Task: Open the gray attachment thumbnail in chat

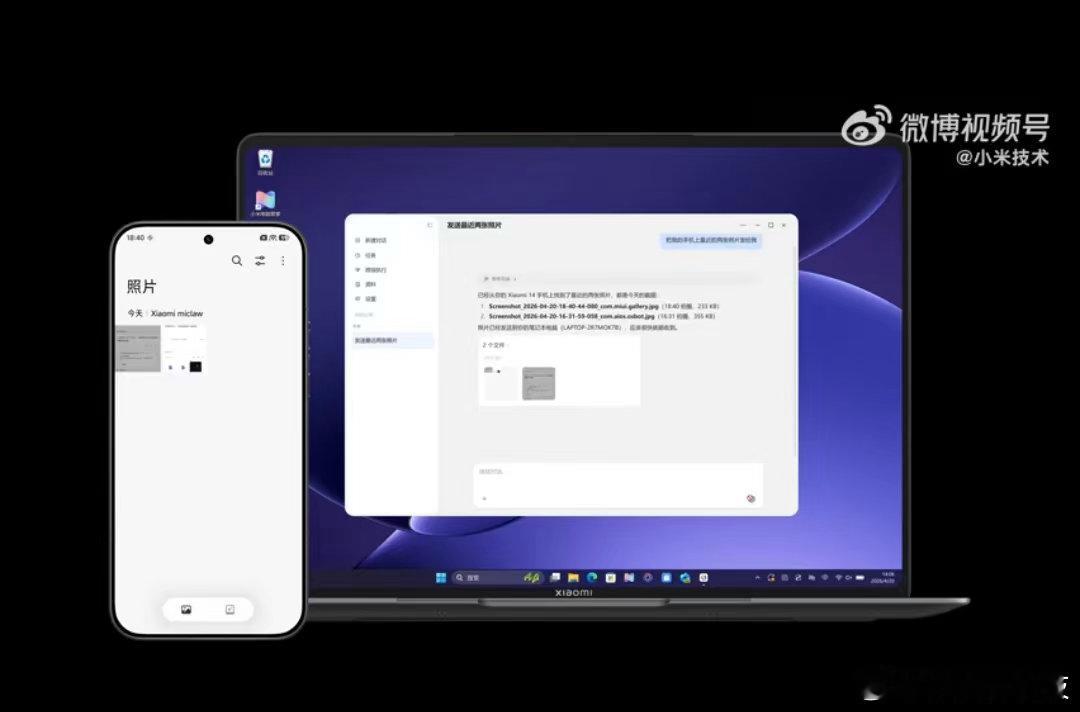Action: click(x=539, y=384)
